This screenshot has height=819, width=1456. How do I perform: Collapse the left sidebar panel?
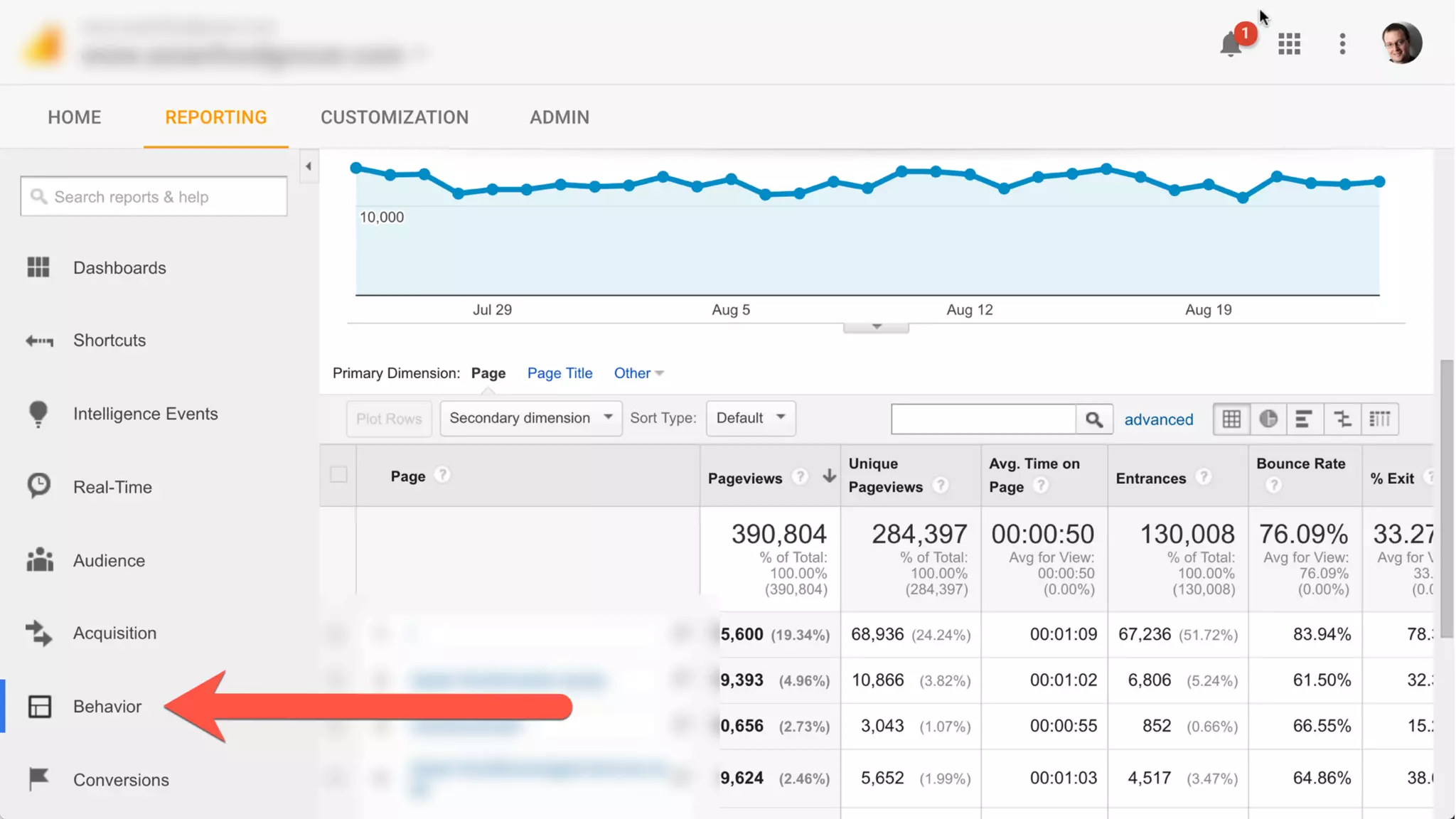309,166
